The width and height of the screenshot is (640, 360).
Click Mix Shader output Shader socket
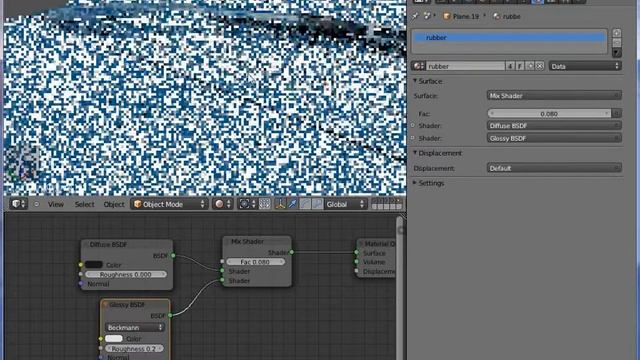291,252
